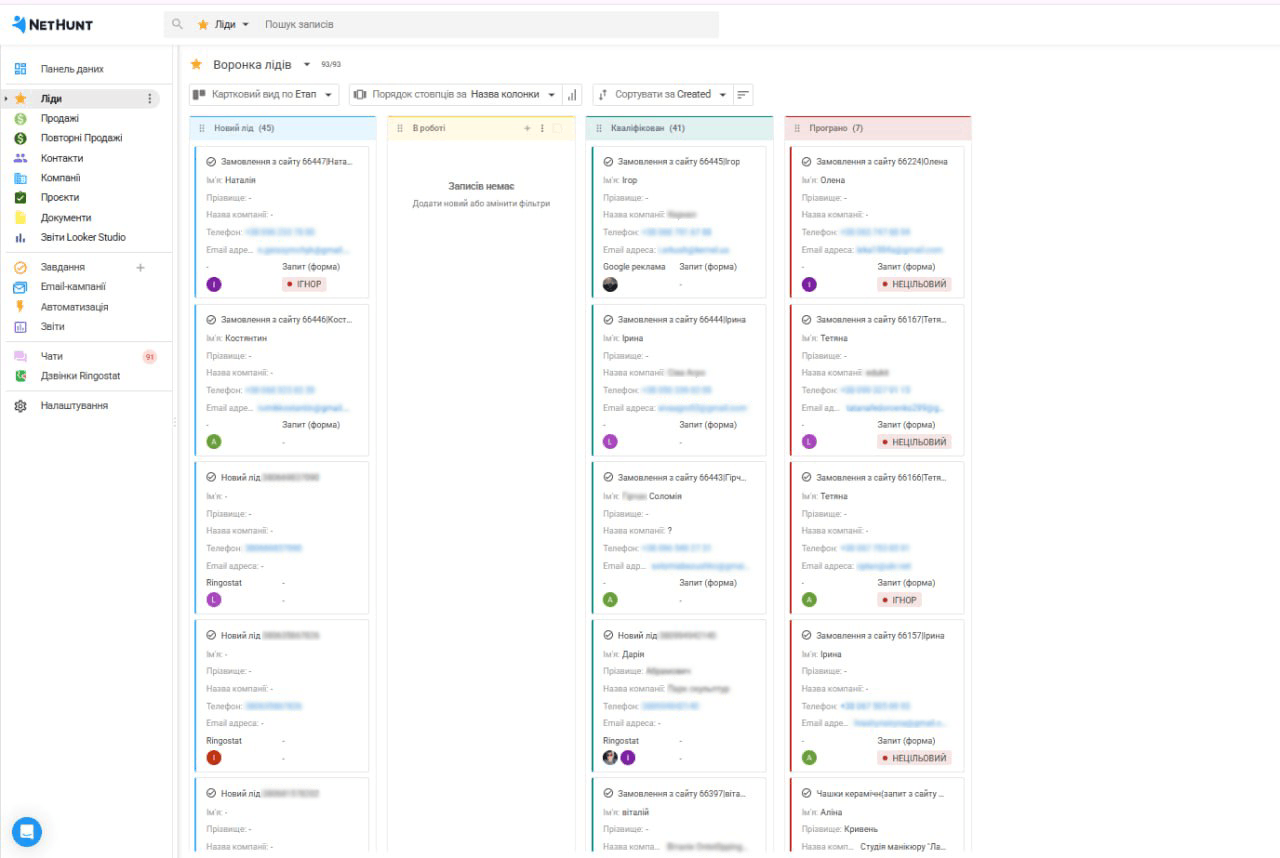The width and height of the screenshot is (1280, 858).
Task: Click the Email-кампанії envelope icon
Action: (20, 287)
